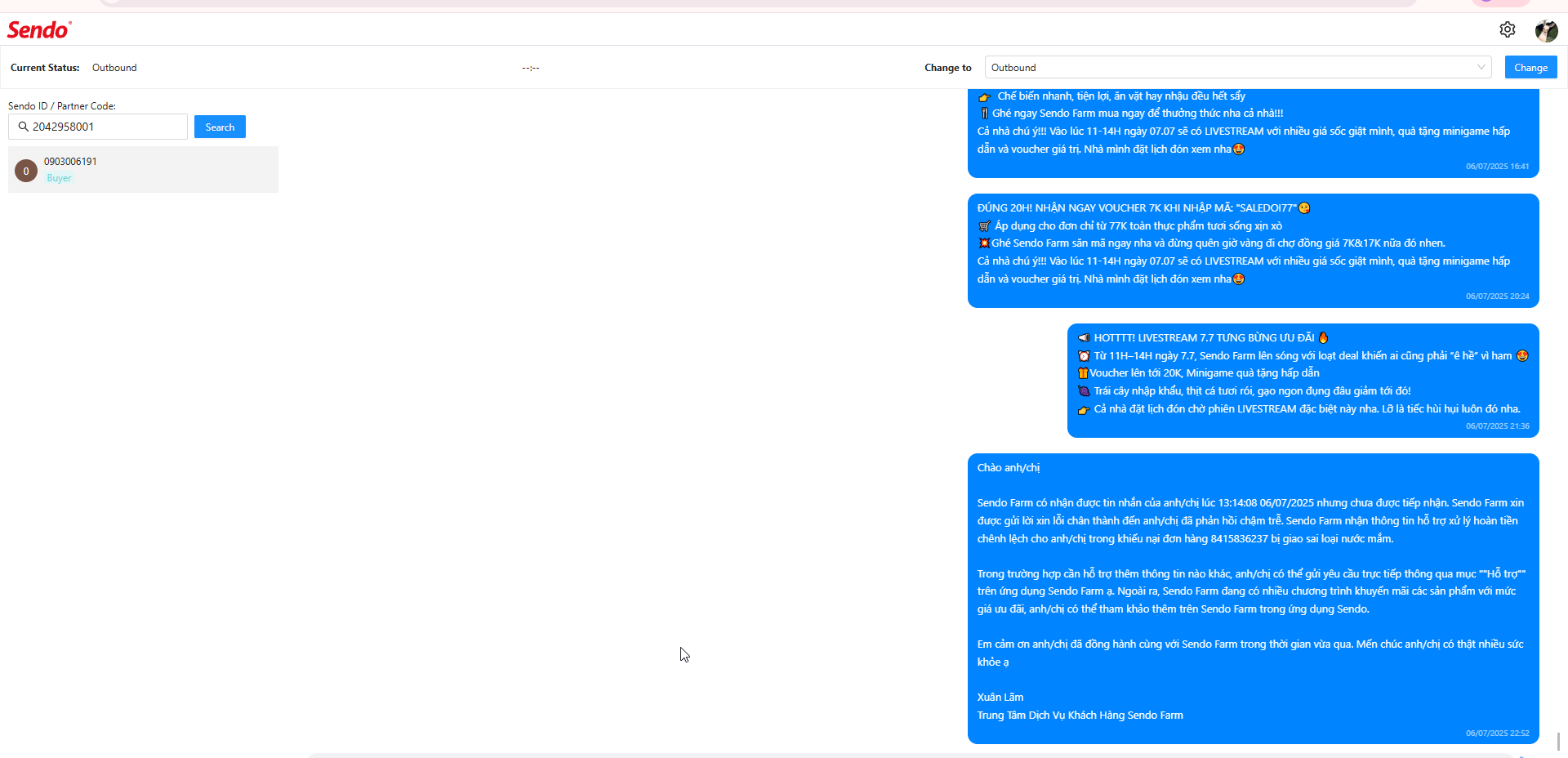This screenshot has width=1568, height=758.
Task: Click the brown buyer avatar circle
Action: pyautogui.click(x=26, y=171)
